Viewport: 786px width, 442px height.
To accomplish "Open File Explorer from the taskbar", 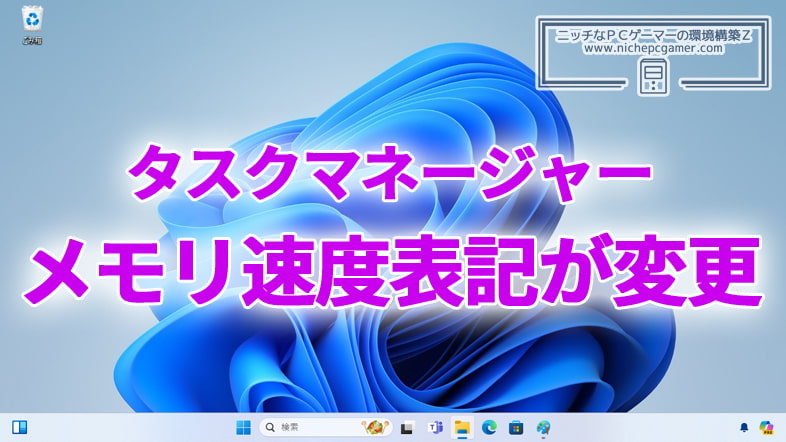I will pos(462,427).
